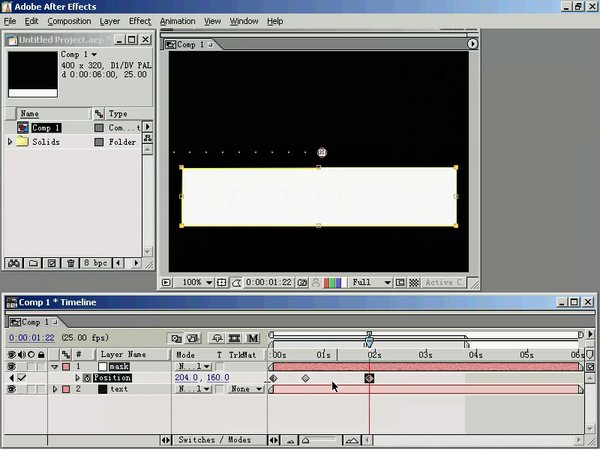Open the mask layer blending Mode dropdown
The image size is (600, 450).
[194, 367]
